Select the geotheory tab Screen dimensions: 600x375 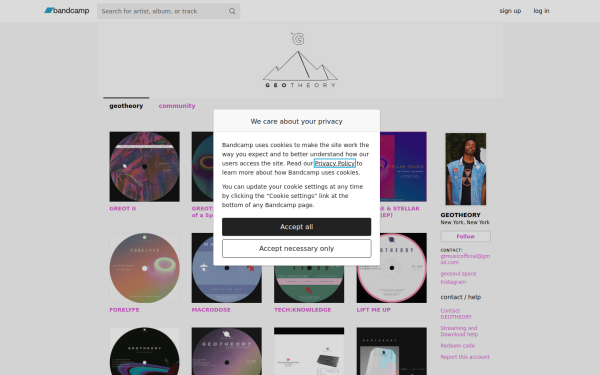[x=126, y=106]
